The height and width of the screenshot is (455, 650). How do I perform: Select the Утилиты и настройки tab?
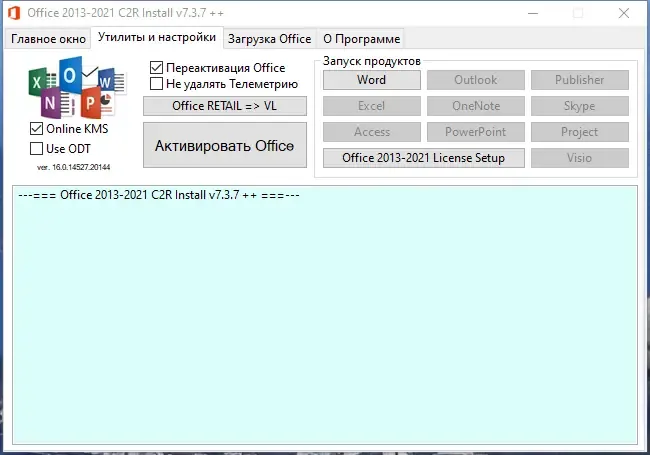[157, 37]
